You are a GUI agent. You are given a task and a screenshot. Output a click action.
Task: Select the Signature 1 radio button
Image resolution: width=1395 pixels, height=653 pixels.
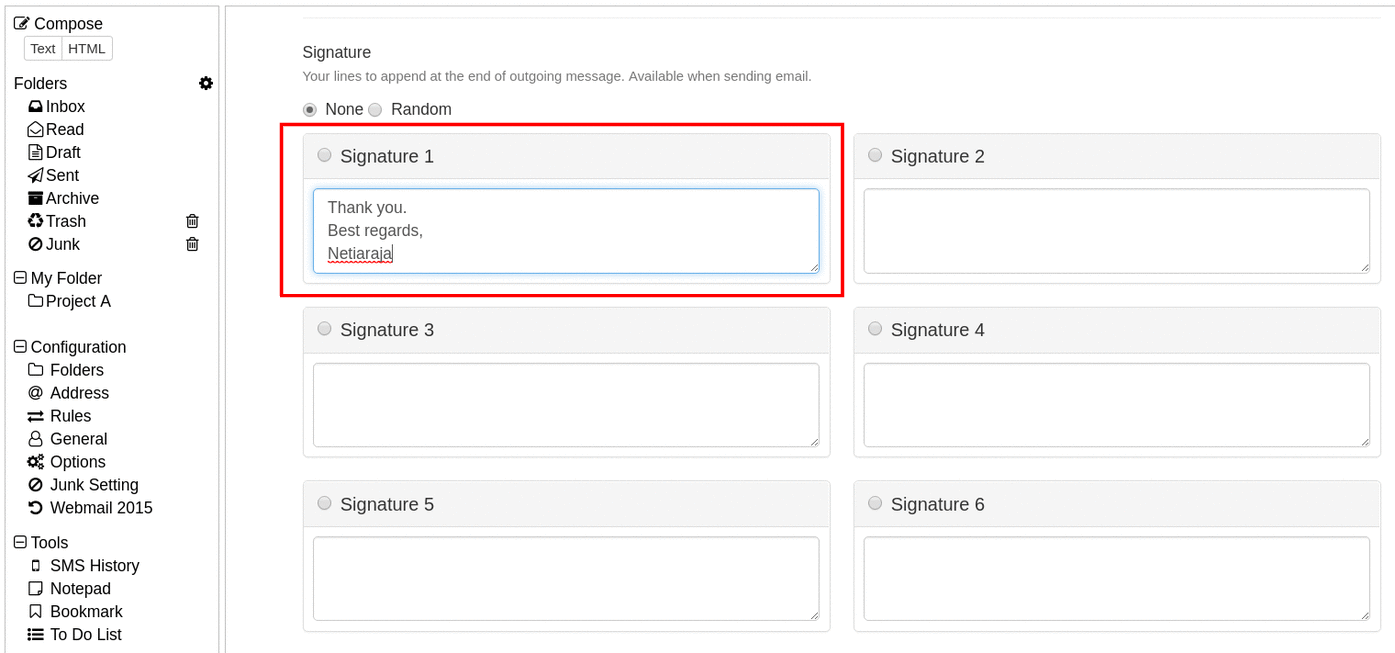coord(324,155)
